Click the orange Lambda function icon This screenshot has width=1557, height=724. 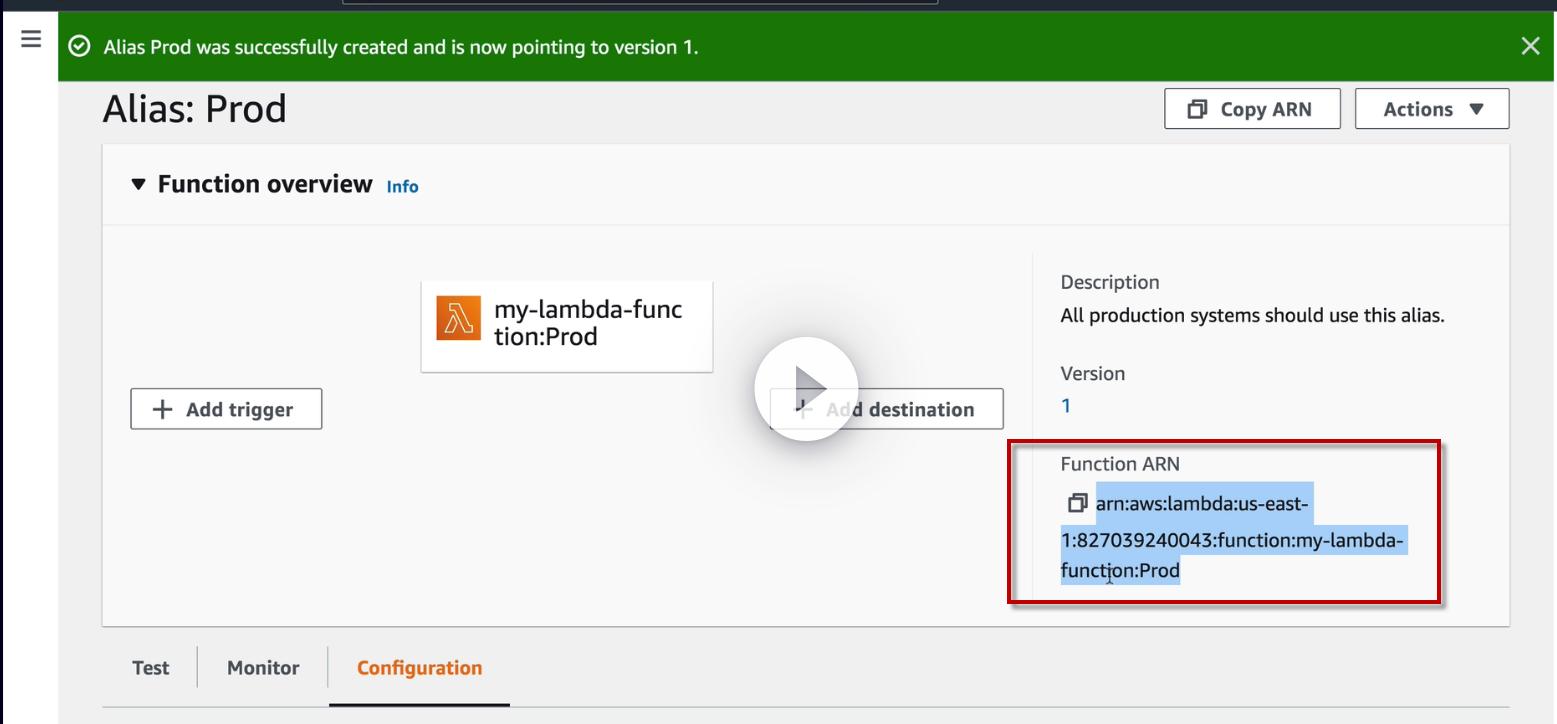(x=459, y=319)
